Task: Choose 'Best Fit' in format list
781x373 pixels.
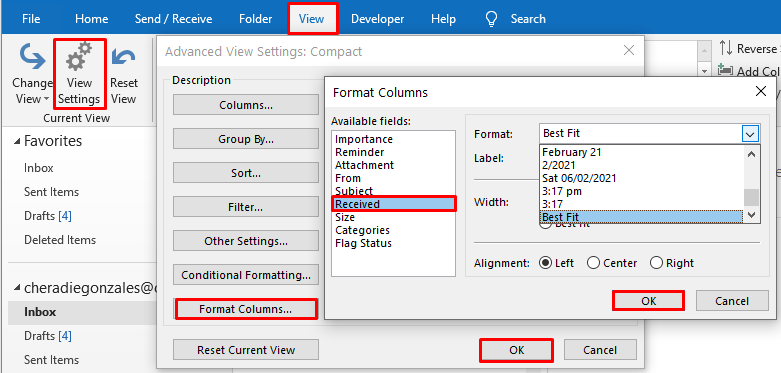Action: point(641,217)
